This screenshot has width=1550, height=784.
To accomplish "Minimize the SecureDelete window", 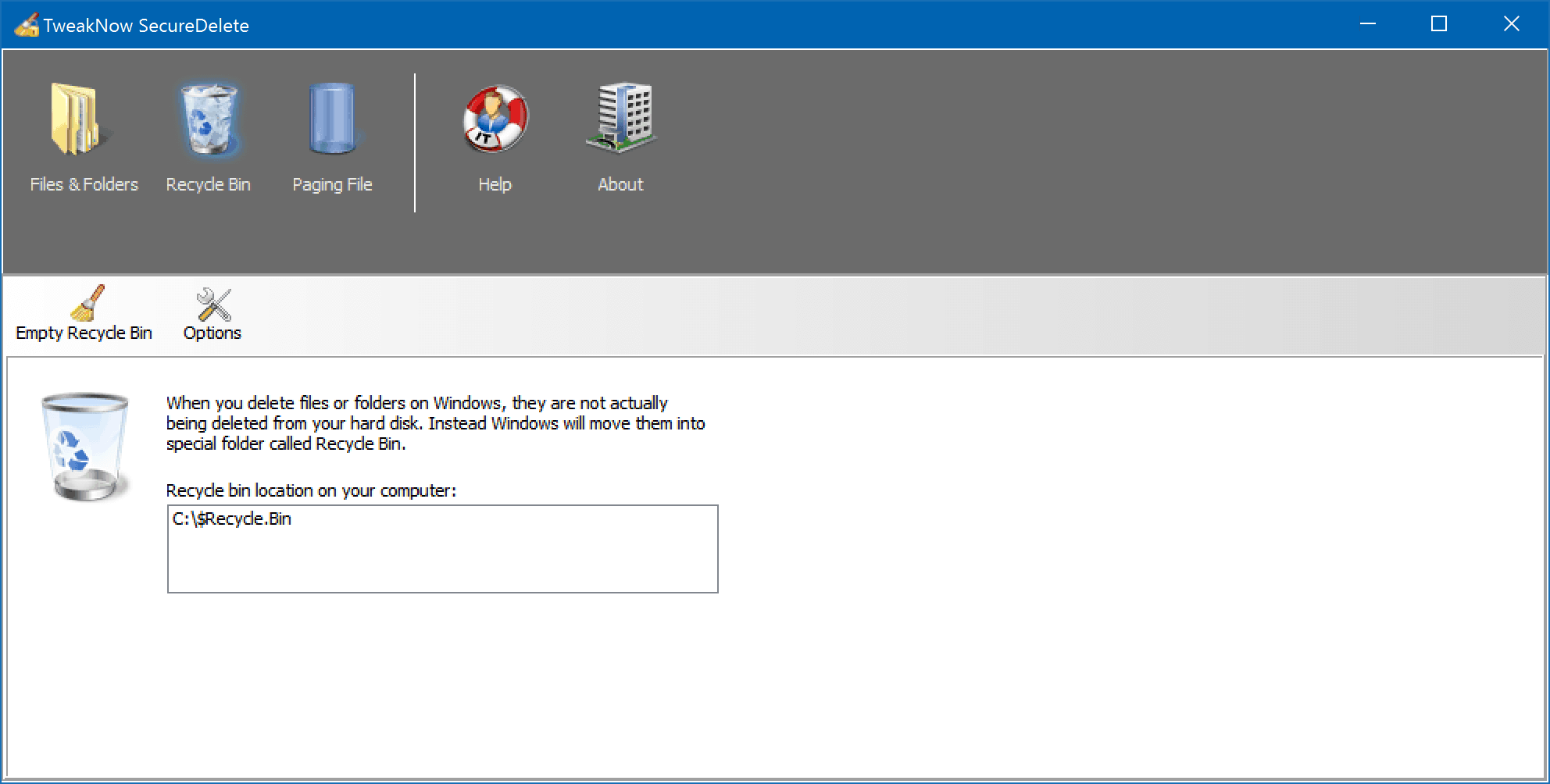I will click(x=1367, y=24).
